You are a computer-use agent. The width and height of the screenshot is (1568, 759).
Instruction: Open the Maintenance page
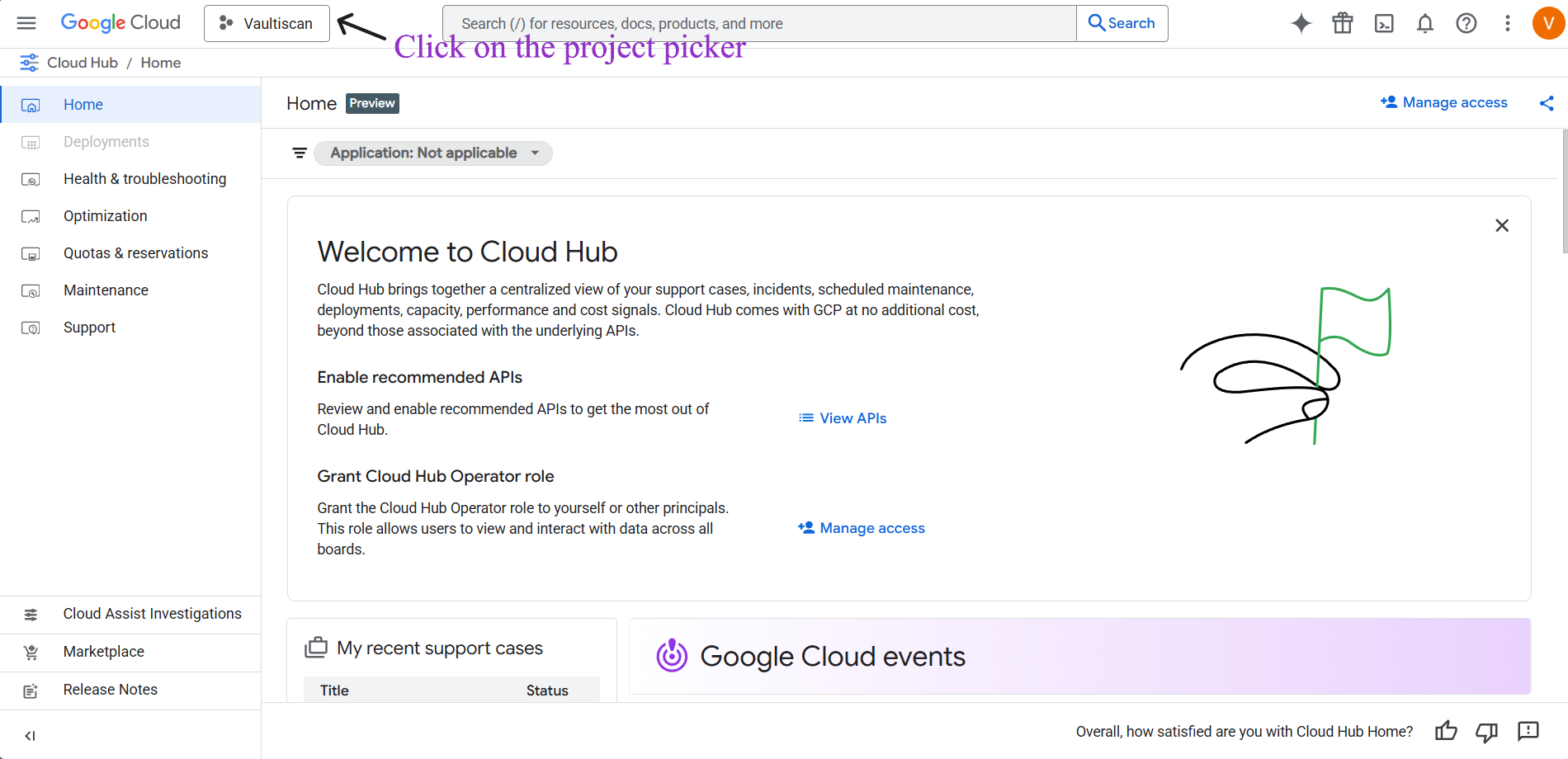[x=131, y=290]
